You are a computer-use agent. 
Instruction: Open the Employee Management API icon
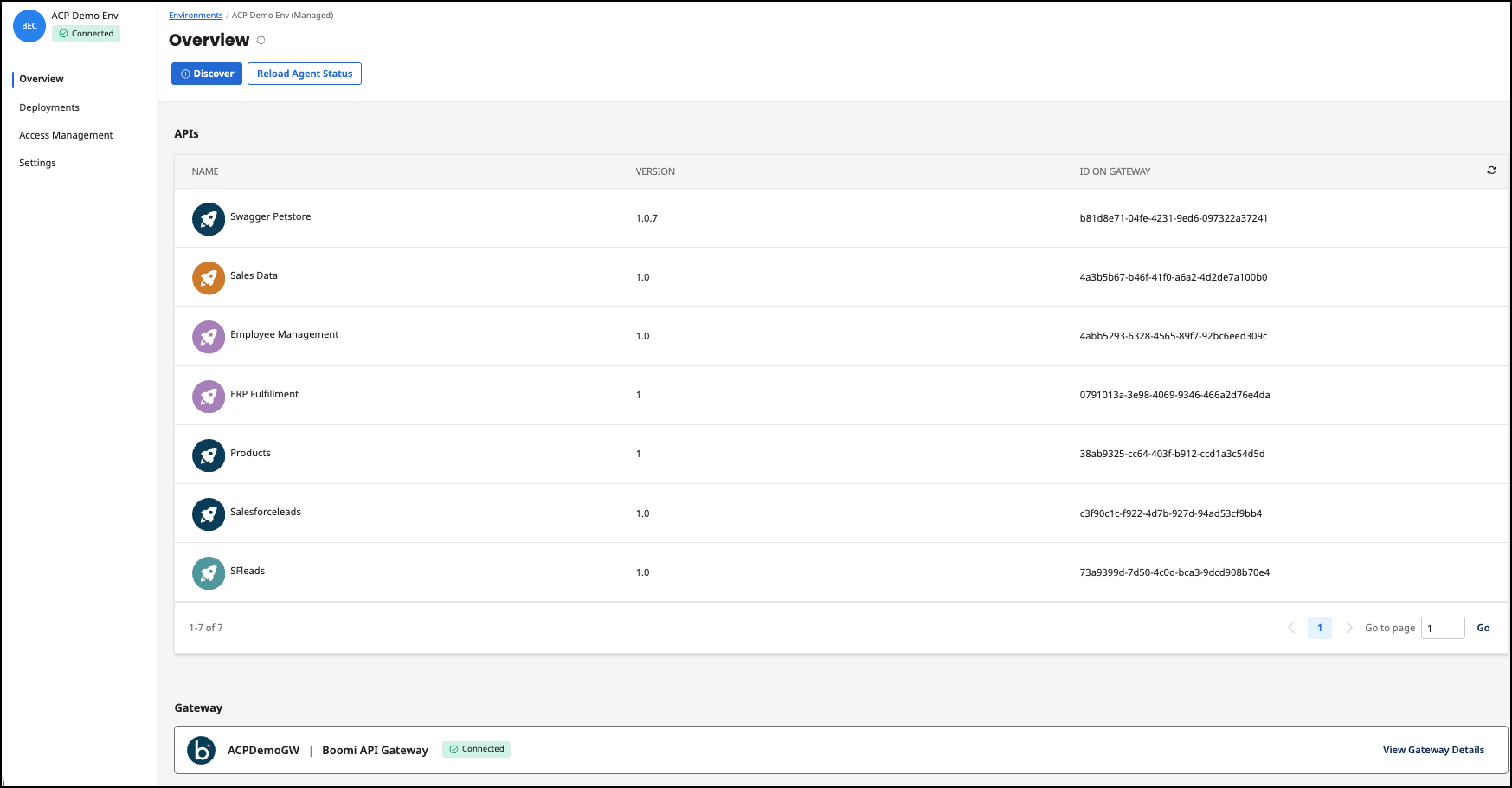click(208, 337)
